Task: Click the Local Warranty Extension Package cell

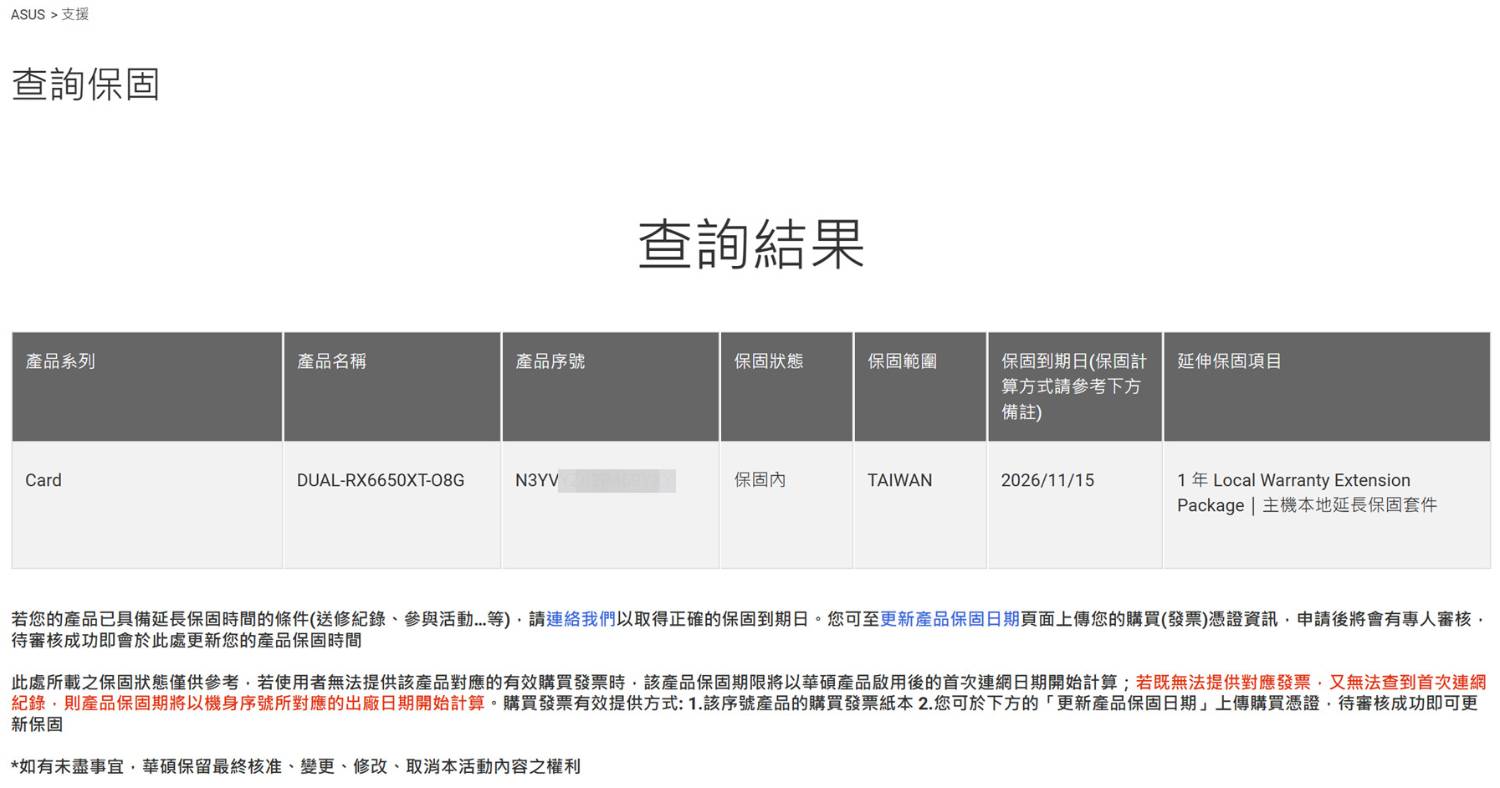Action: 1305,492
